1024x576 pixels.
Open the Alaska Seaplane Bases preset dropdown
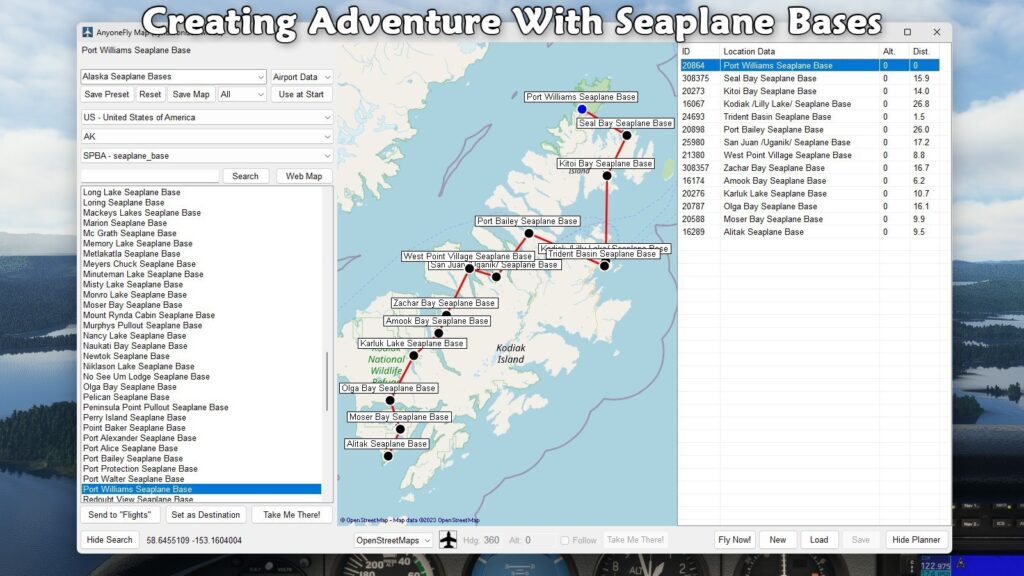click(173, 77)
